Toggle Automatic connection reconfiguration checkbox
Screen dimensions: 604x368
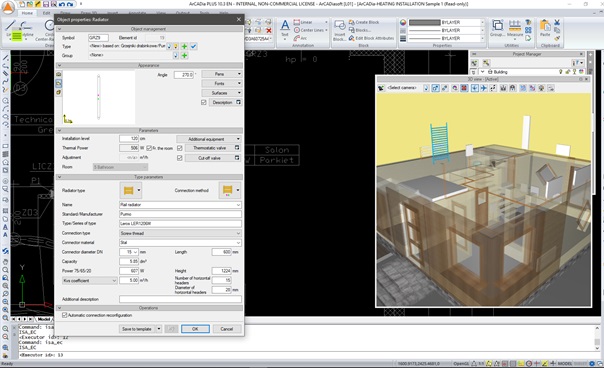pos(65,315)
